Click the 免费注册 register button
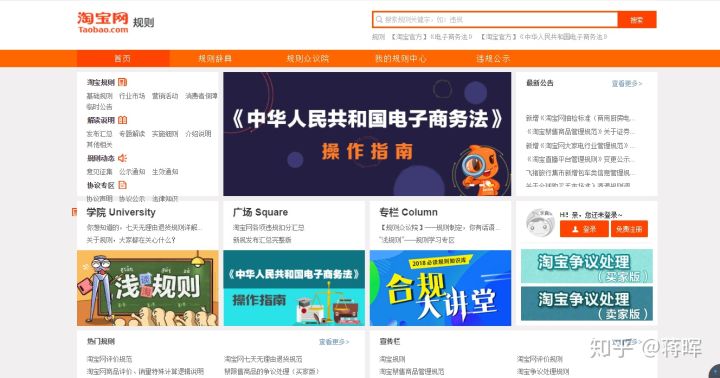The height and width of the screenshot is (378, 720). 629,229
